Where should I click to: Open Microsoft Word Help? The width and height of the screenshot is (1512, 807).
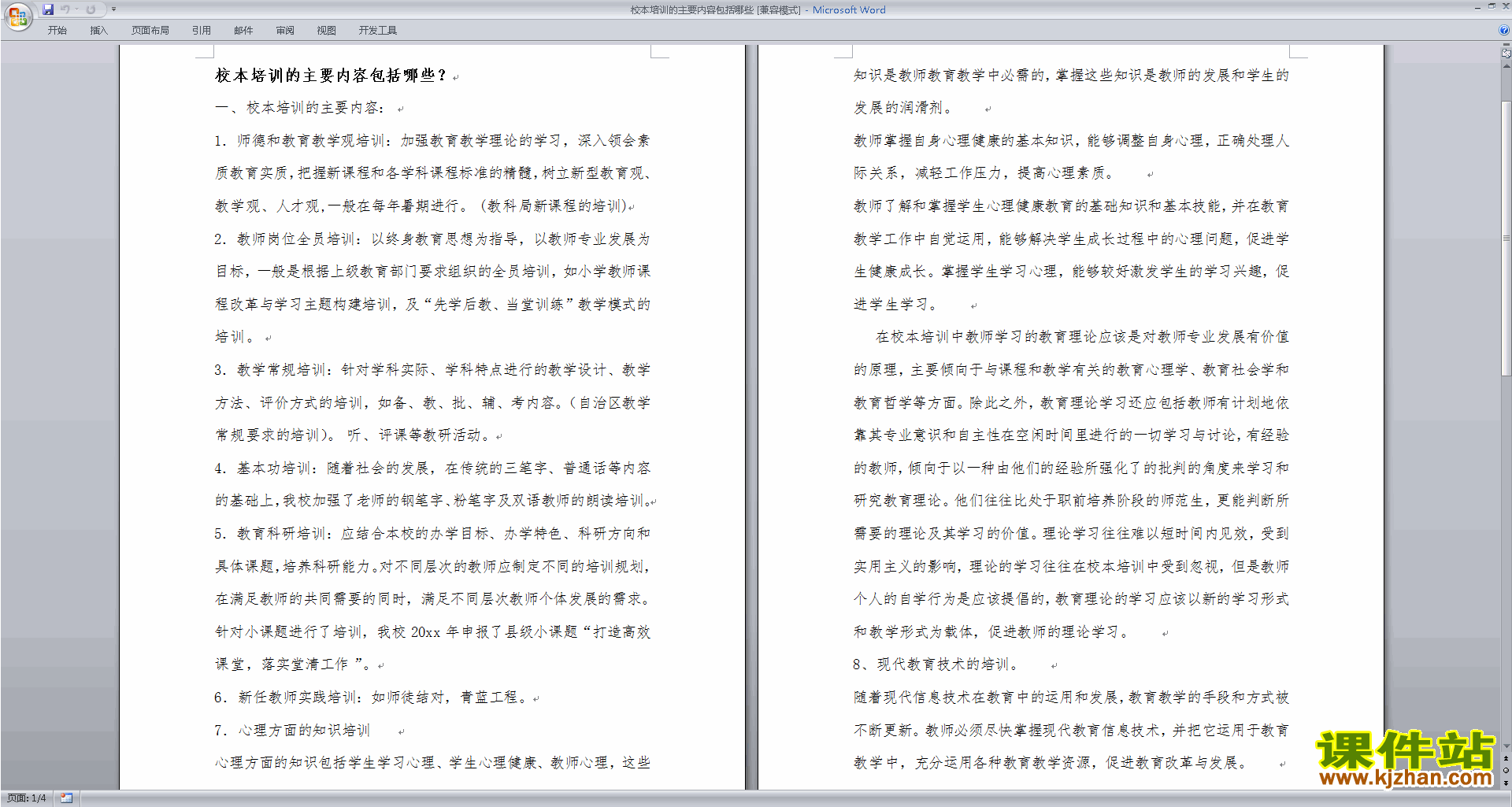[1504, 30]
